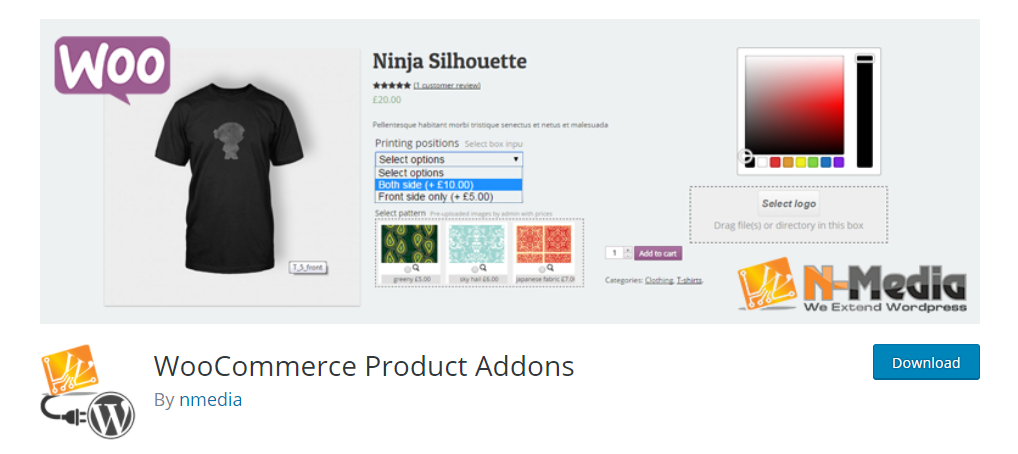Open the nmedia author link
This screenshot has height=454, width=1018.
pos(210,399)
